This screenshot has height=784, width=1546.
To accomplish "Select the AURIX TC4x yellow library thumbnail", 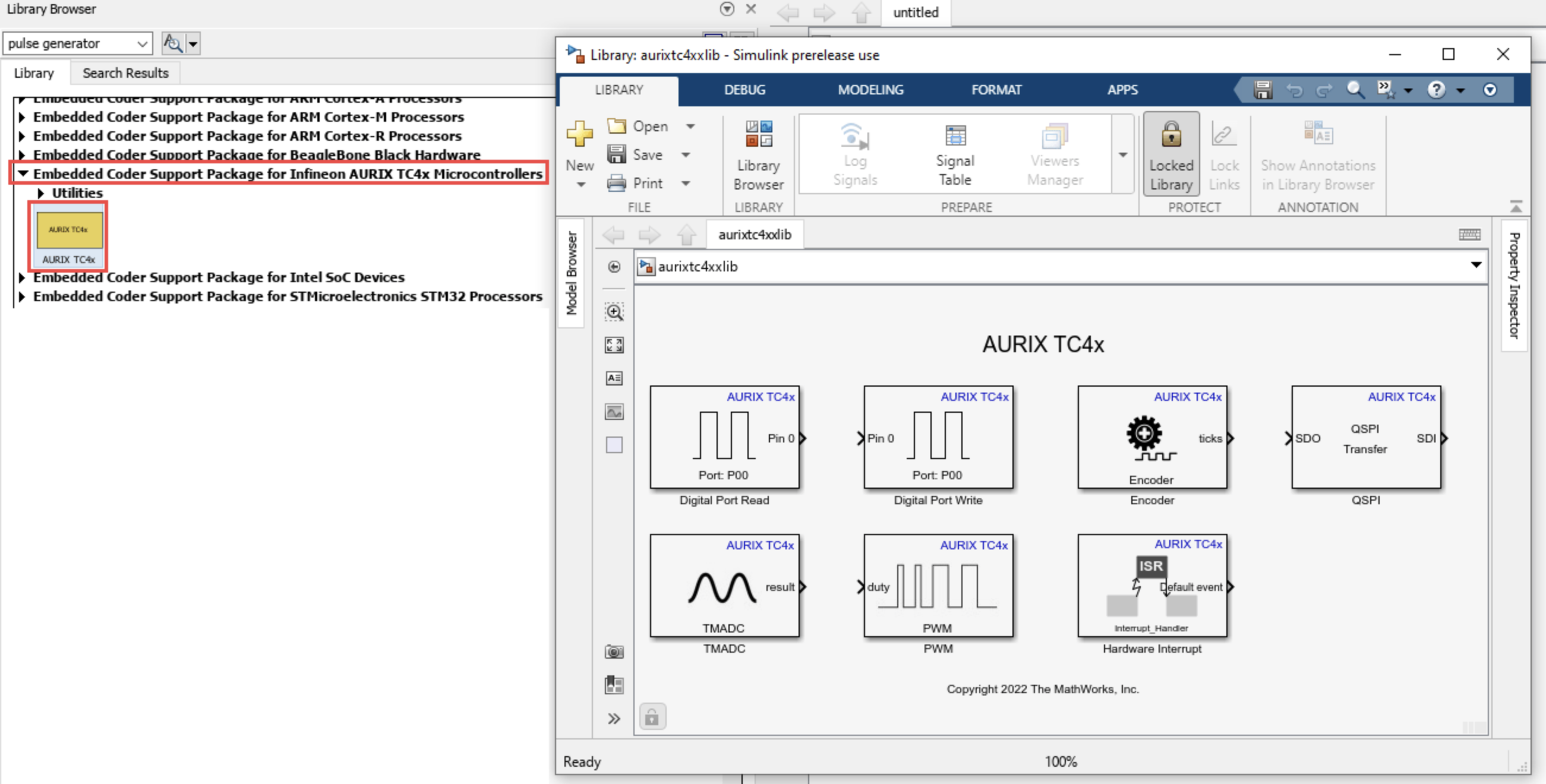I will pyautogui.click(x=68, y=231).
